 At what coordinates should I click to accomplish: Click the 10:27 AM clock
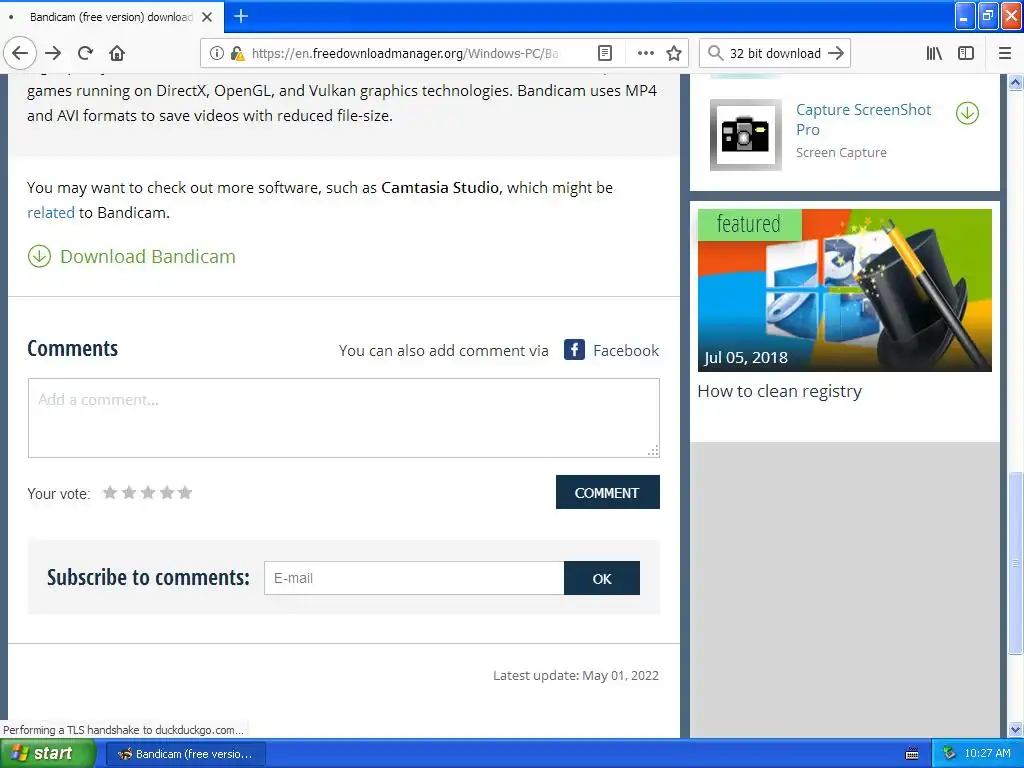click(987, 754)
